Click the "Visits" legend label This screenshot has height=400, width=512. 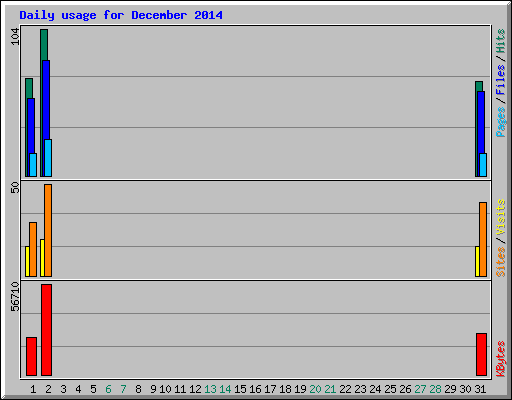coord(501,218)
